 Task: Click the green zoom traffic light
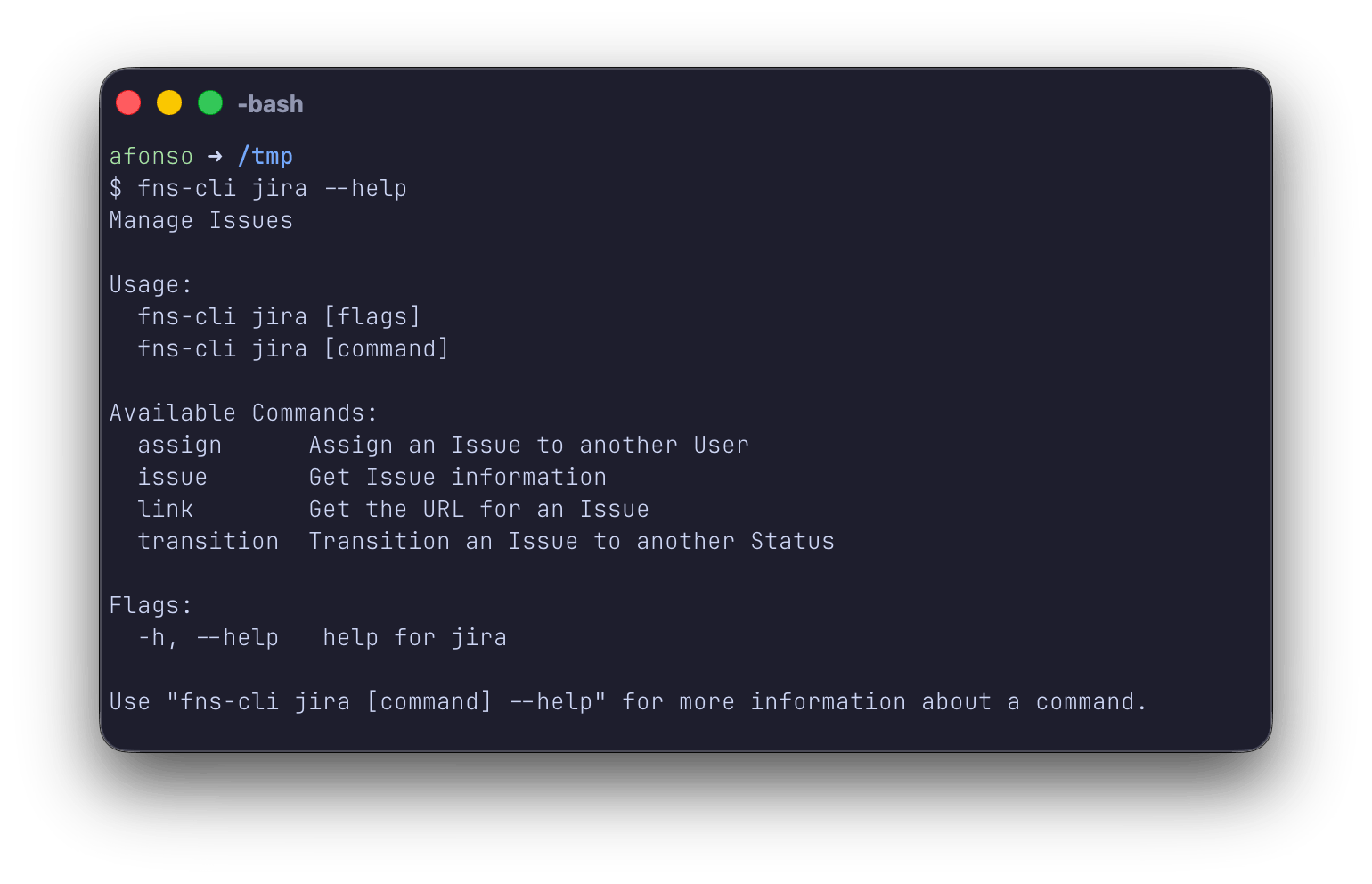tap(210, 102)
